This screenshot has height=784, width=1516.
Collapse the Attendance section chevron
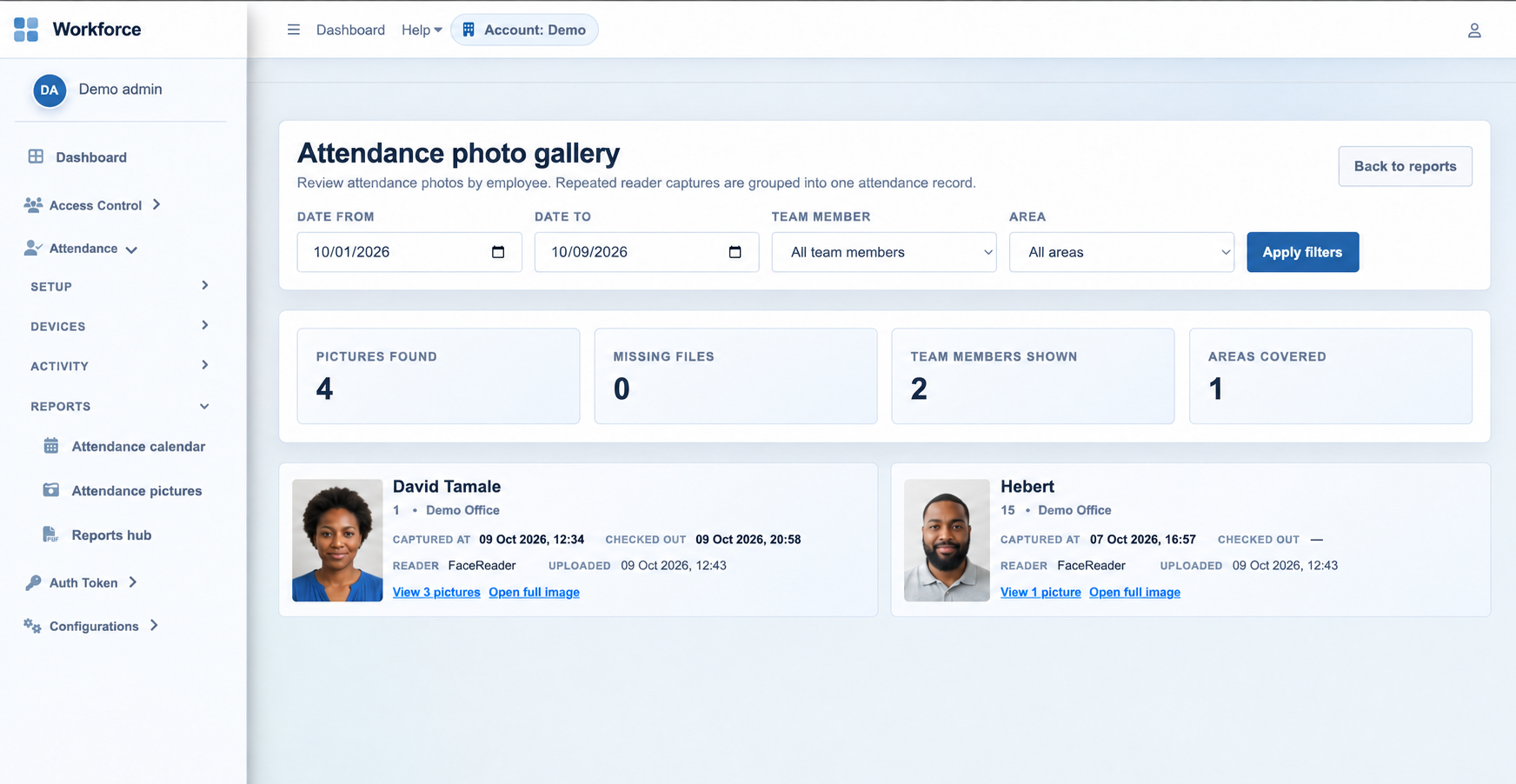click(131, 249)
